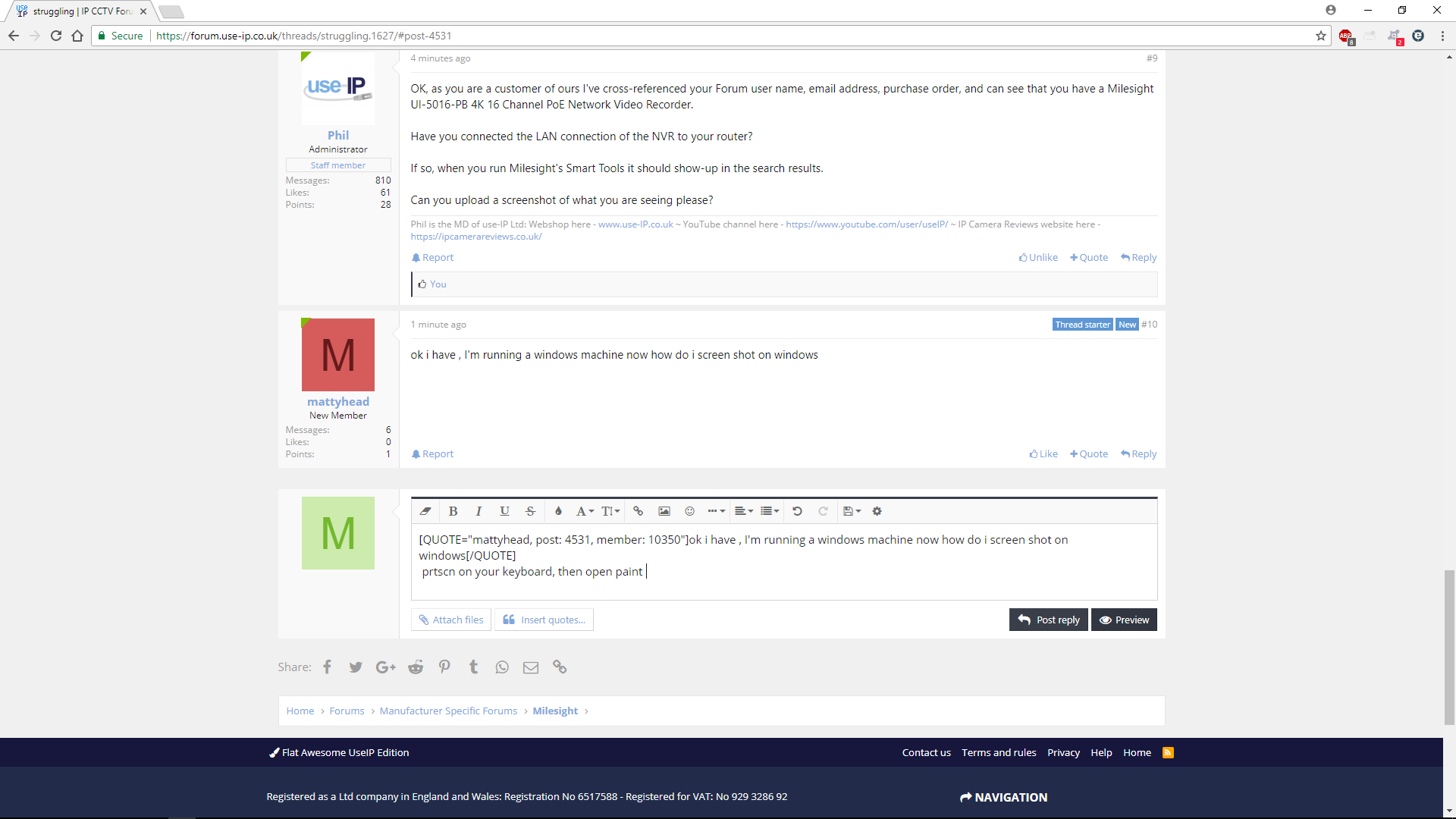Toggle italic formatting in editor
Viewport: 1456px width, 819px height.
tap(479, 511)
